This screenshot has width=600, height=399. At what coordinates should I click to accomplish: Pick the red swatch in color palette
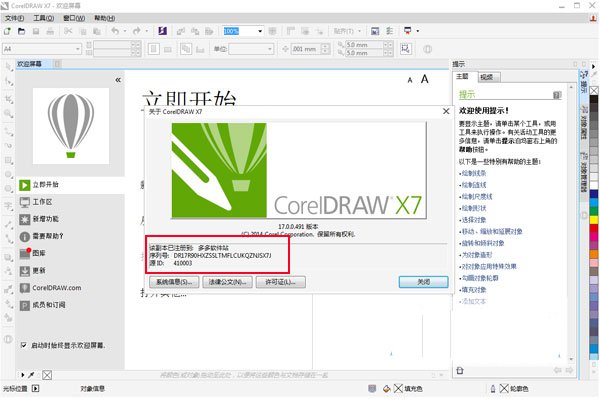tap(594, 228)
